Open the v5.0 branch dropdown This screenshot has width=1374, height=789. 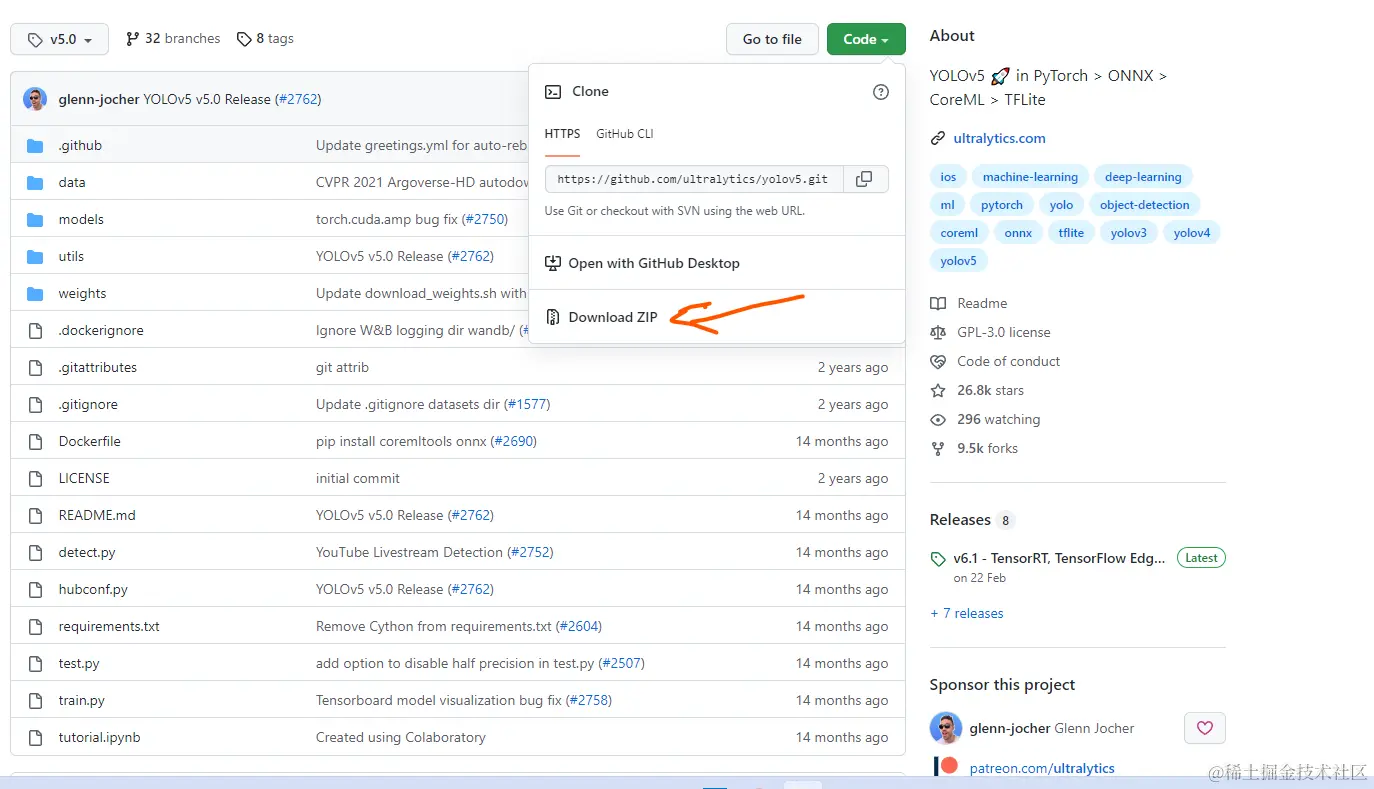tap(59, 39)
